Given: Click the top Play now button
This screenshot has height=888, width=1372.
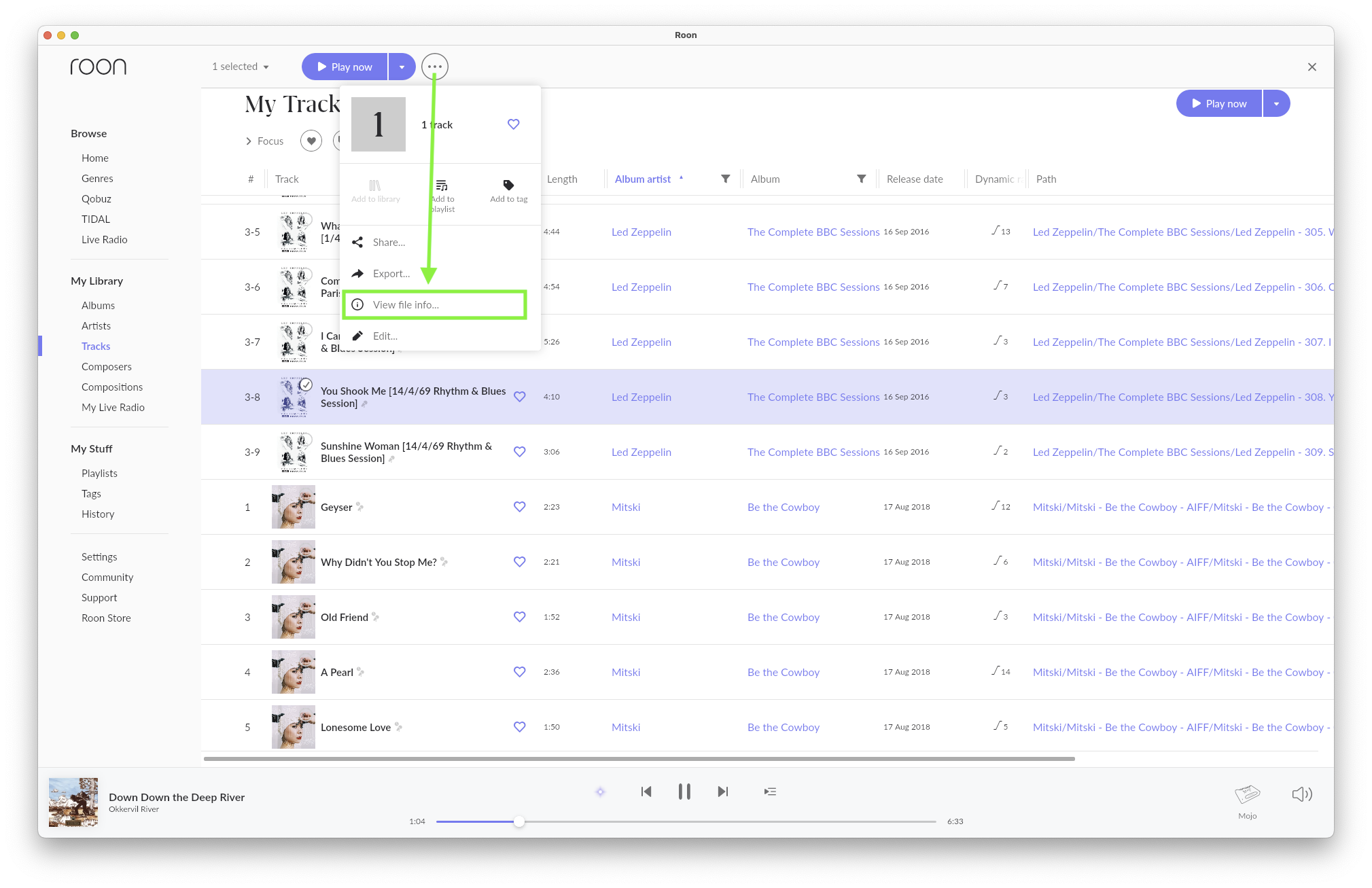Looking at the screenshot, I should tap(345, 67).
